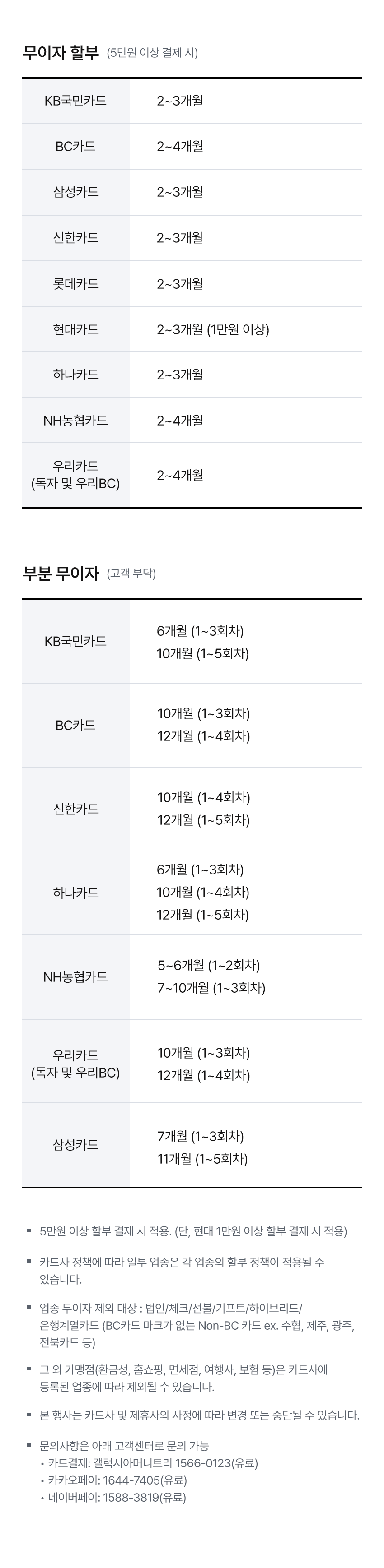This screenshot has width=384, height=1568.
Task: Click the 무이자 할부 section heading
Action: click(61, 53)
